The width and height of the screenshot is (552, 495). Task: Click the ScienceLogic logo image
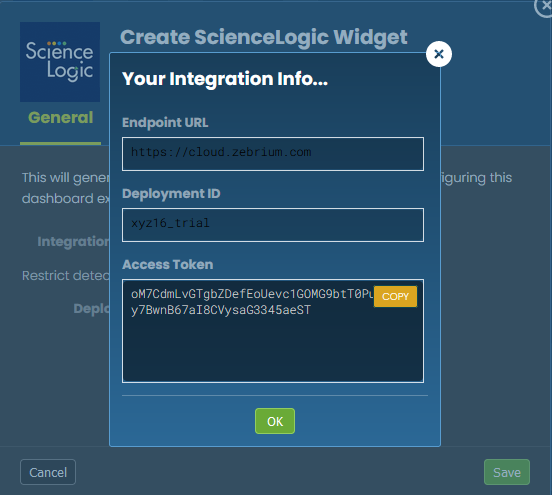click(60, 62)
